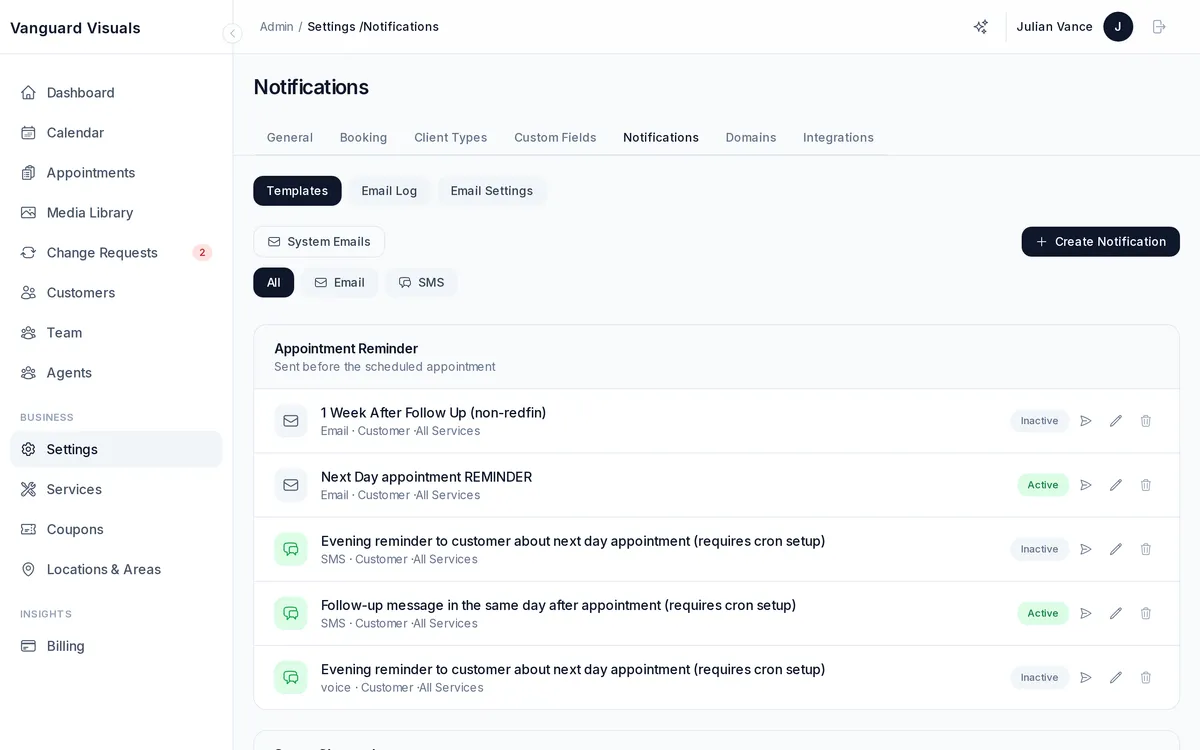Filter templates by Email
1200x750 pixels.
click(339, 283)
